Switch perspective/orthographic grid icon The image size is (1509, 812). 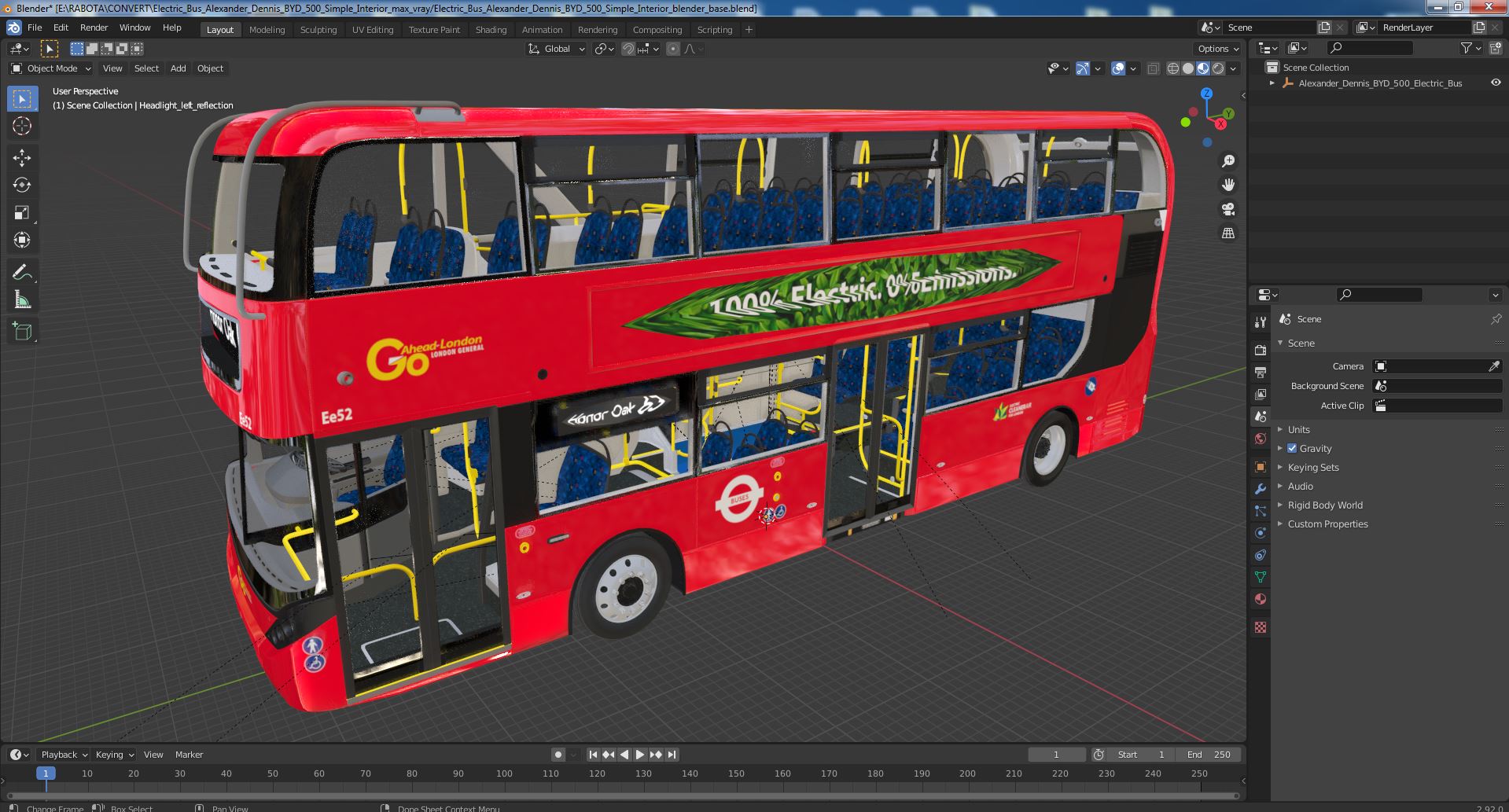point(1227,233)
